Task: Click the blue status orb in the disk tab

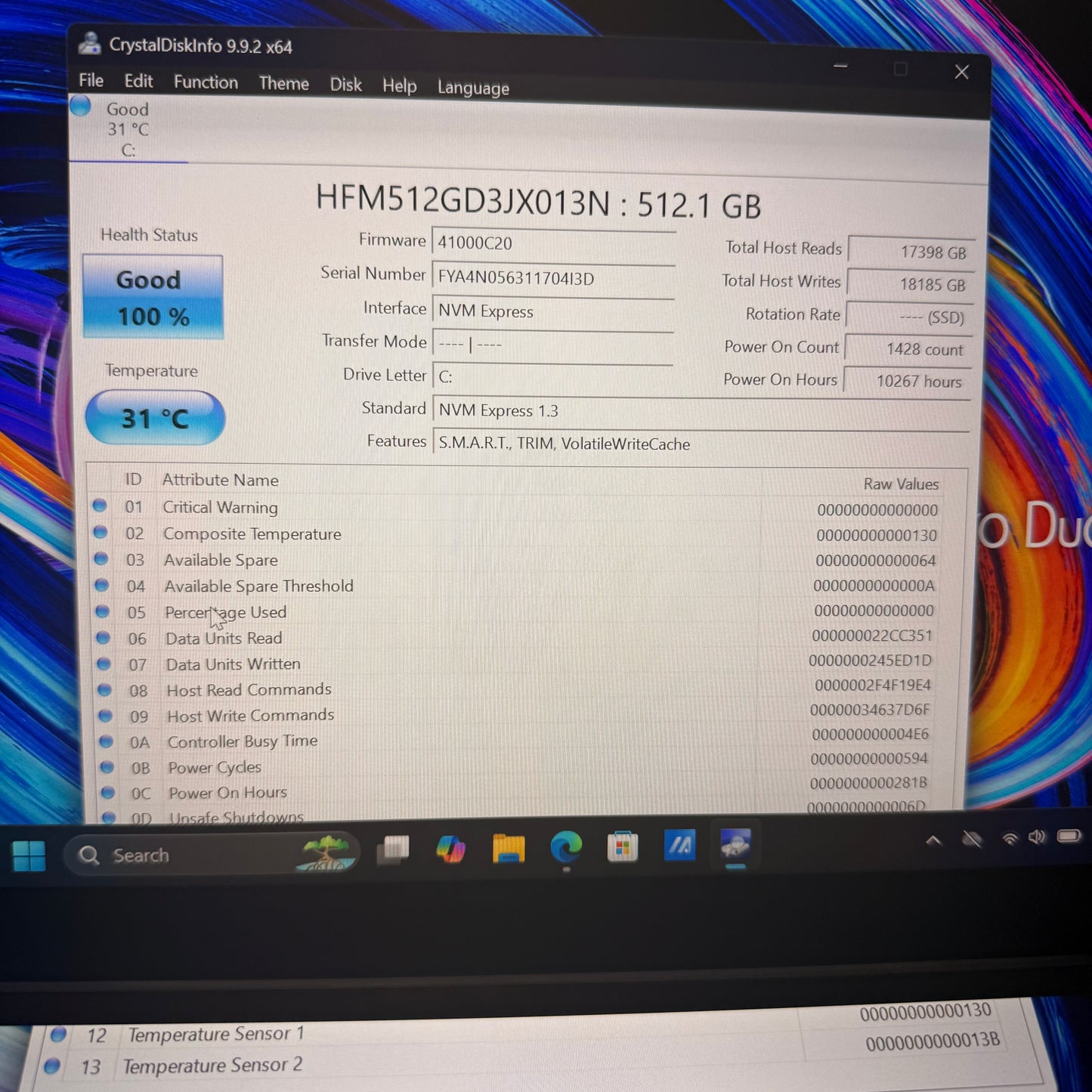Action: click(x=81, y=106)
